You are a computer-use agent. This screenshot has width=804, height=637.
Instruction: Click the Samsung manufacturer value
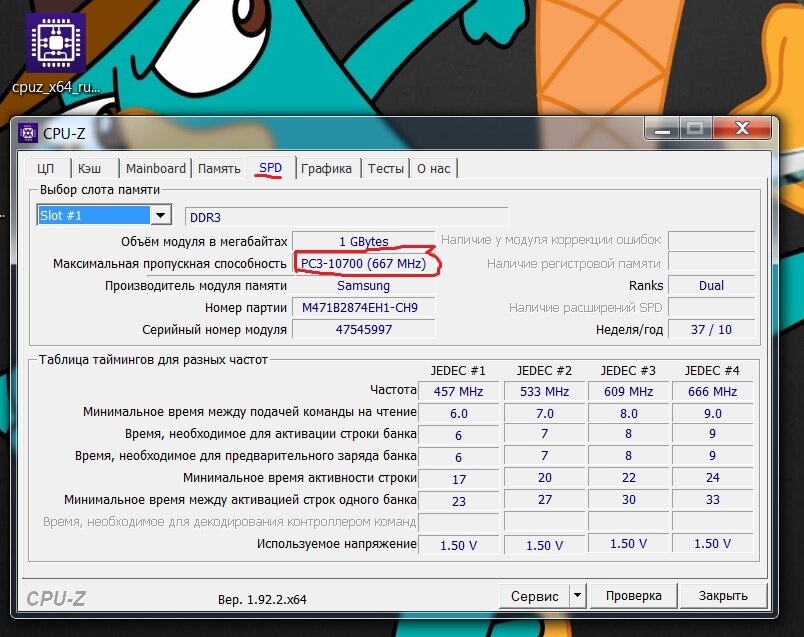[364, 285]
